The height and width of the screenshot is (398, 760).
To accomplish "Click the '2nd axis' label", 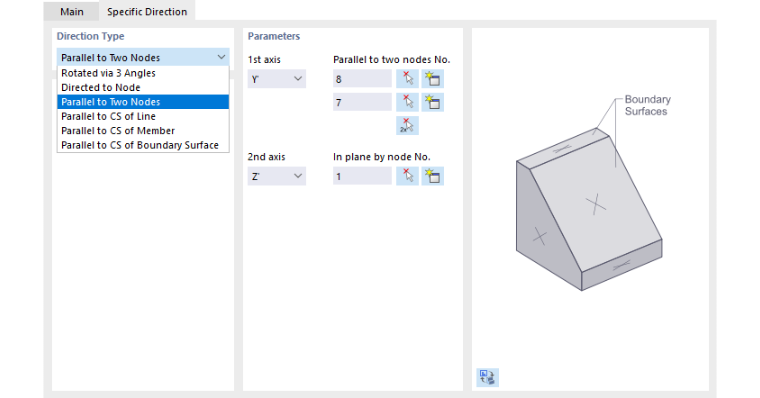I will [267, 157].
